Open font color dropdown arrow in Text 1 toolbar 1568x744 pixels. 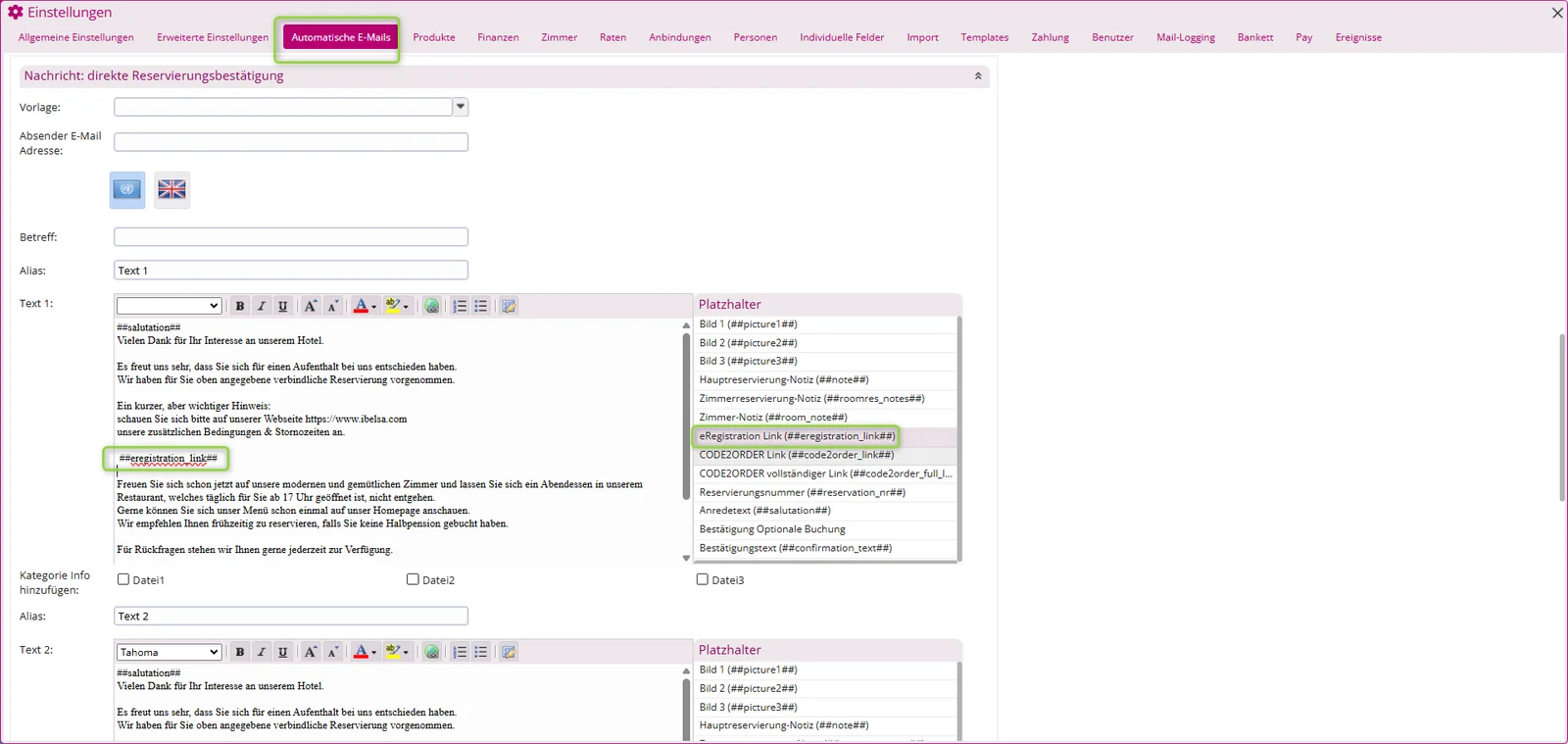[x=373, y=307]
